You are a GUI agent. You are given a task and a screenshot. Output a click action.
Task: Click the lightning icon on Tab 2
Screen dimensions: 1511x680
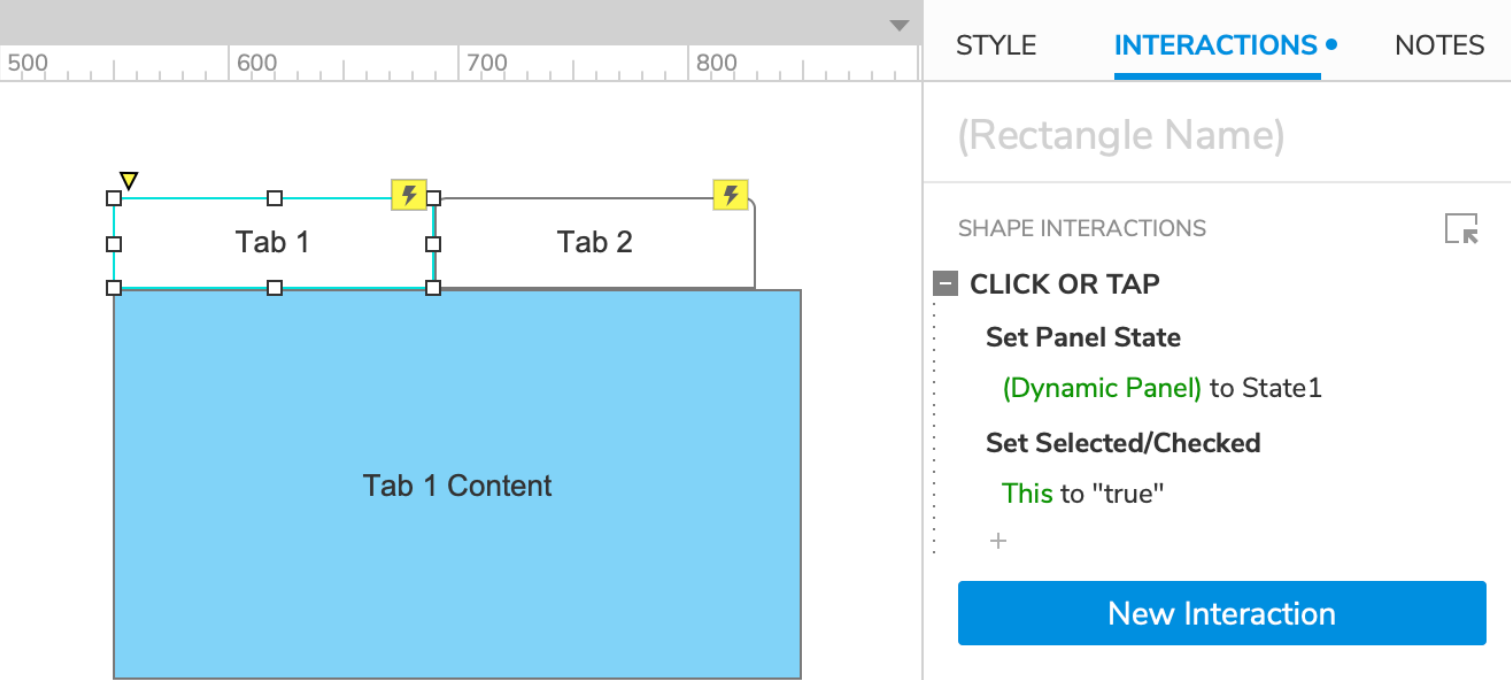click(x=730, y=194)
